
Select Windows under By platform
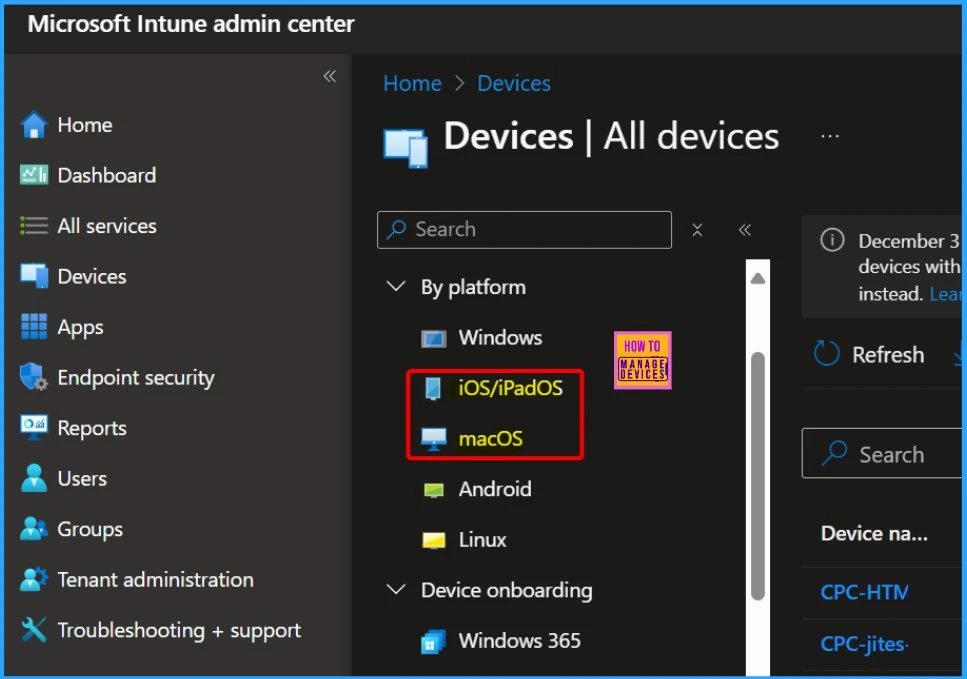click(x=500, y=337)
